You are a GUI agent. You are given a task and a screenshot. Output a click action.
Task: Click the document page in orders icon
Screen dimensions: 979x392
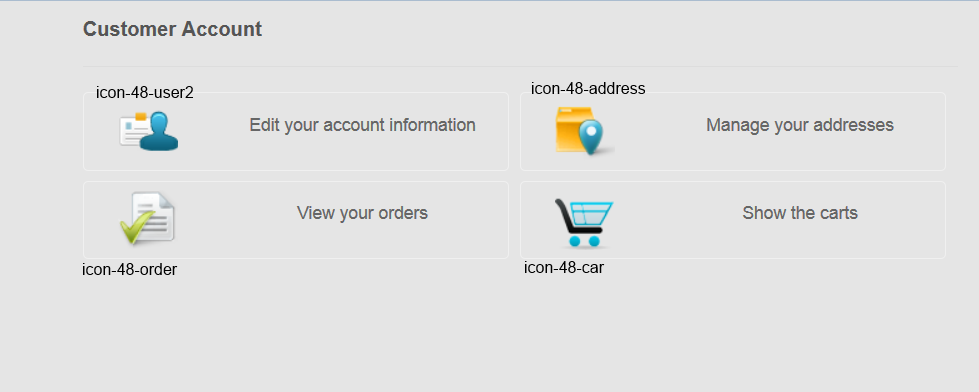click(x=154, y=217)
